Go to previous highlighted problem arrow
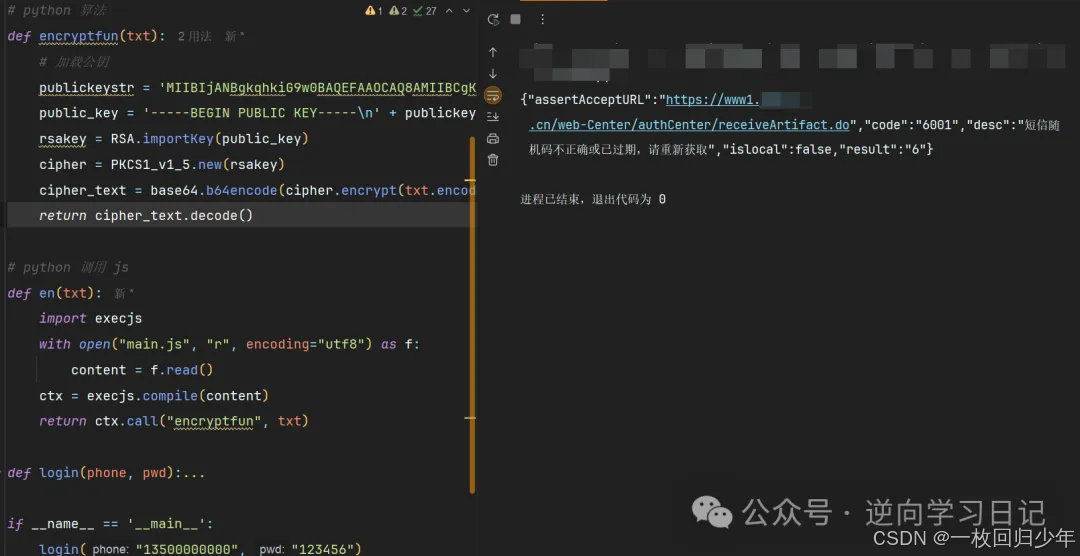 pos(450,11)
